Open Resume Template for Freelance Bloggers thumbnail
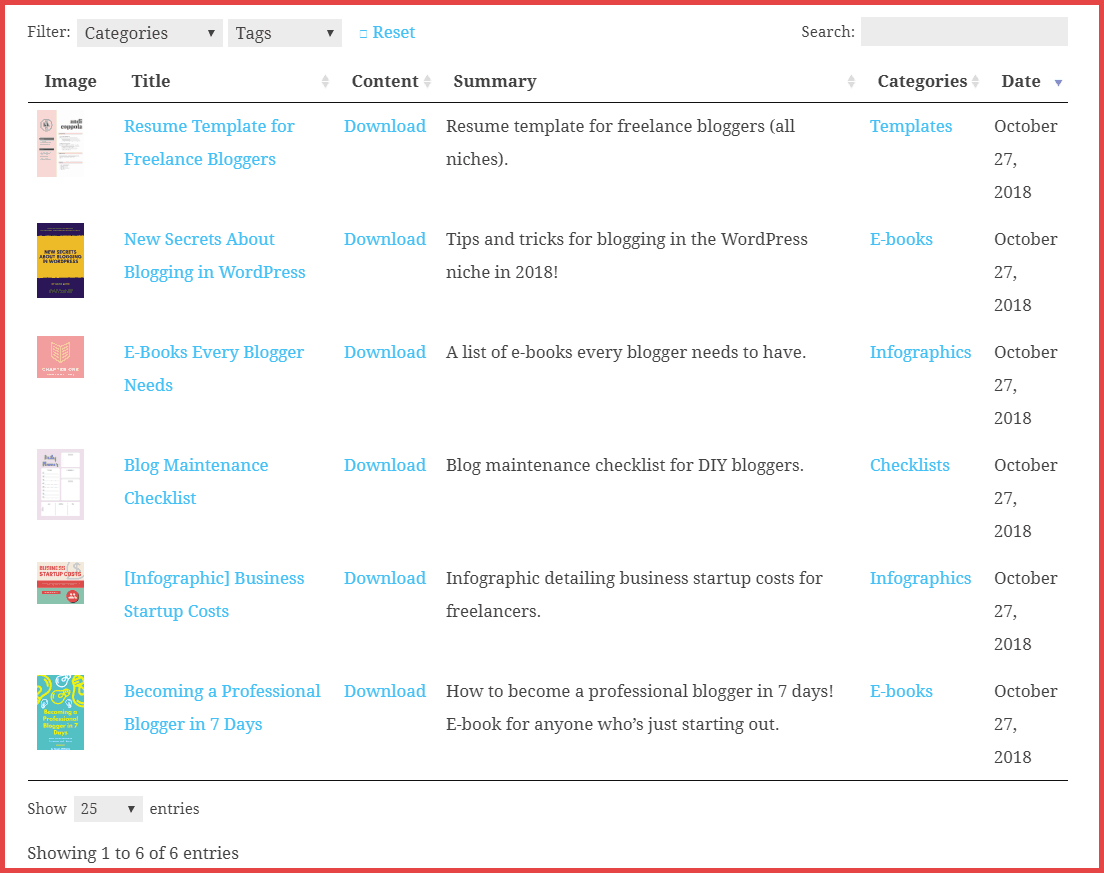 tap(61, 144)
